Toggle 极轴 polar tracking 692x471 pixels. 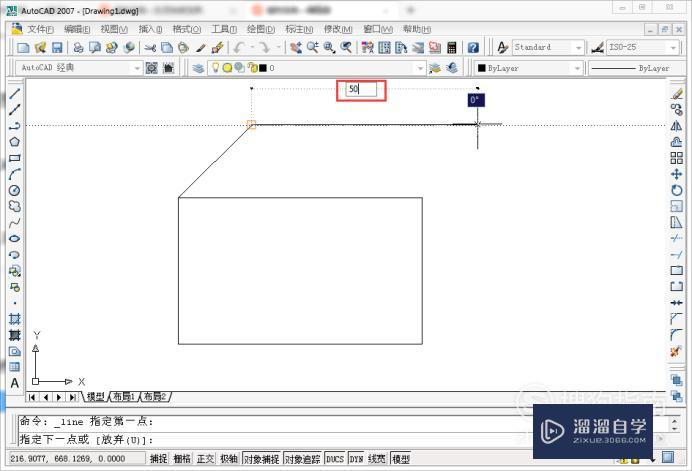tap(229, 459)
